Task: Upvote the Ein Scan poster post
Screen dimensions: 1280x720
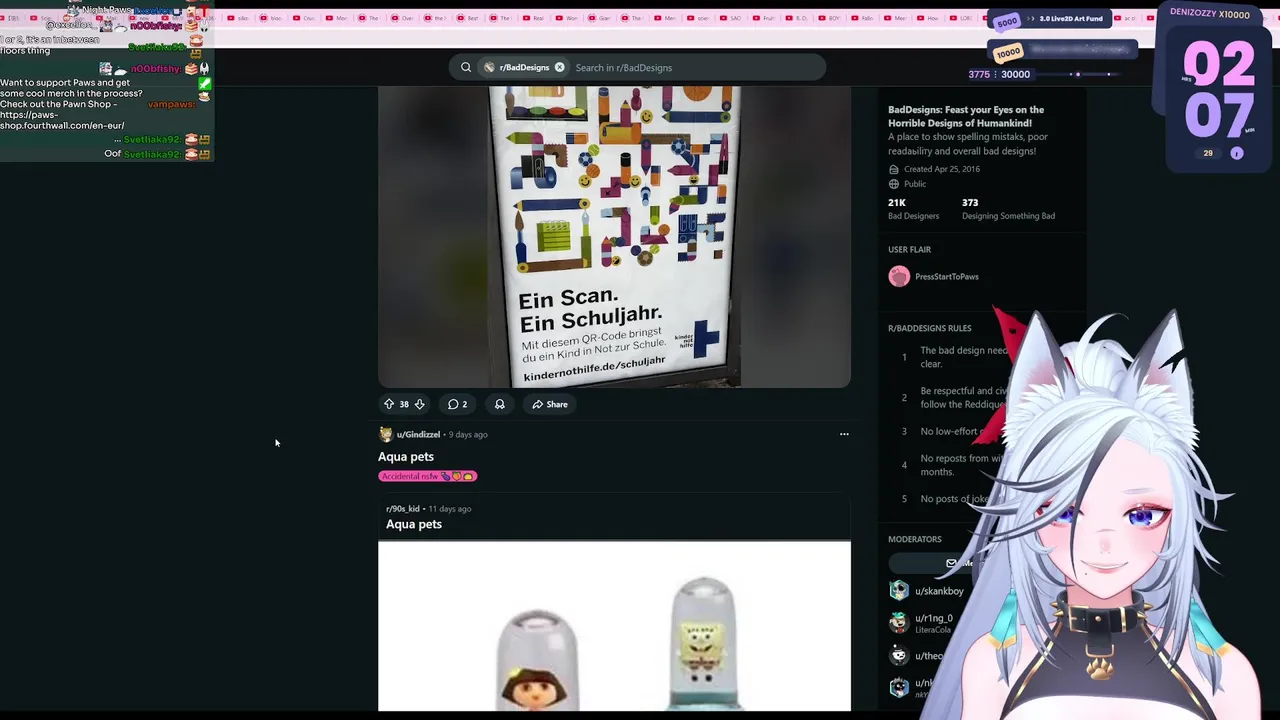Action: 389,404
